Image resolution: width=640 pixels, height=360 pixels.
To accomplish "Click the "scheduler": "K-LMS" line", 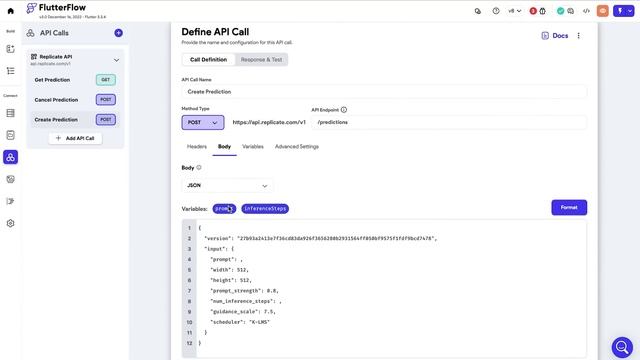I will coord(240,322).
